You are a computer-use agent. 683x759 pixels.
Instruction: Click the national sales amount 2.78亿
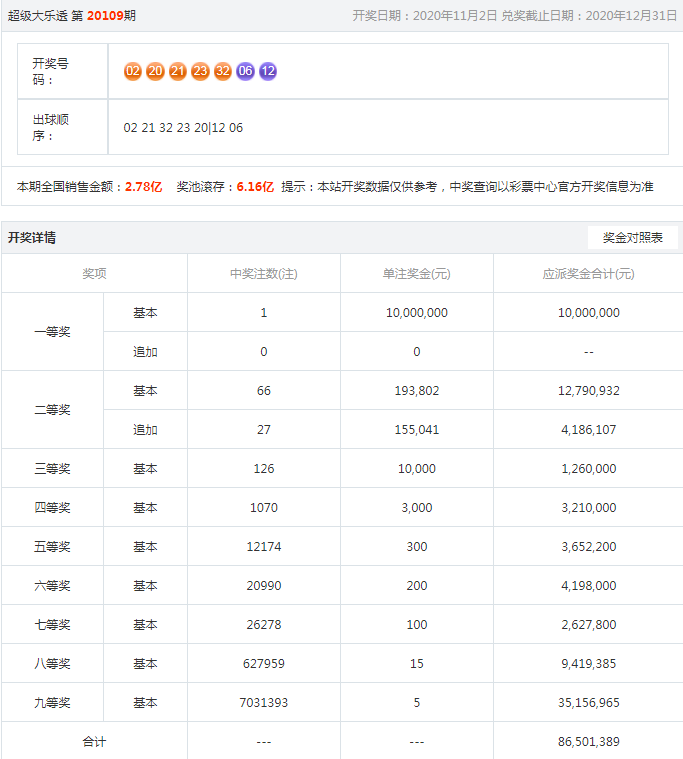pyautogui.click(x=144, y=187)
